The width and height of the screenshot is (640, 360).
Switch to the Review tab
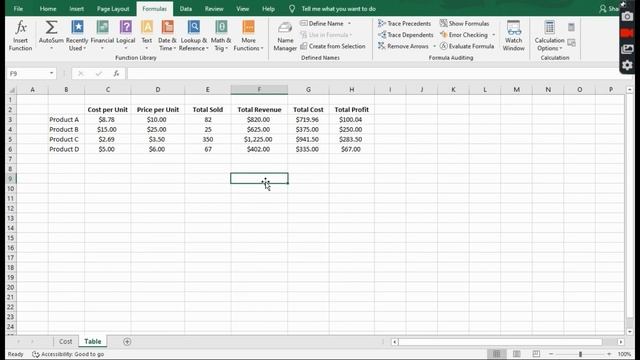click(214, 9)
